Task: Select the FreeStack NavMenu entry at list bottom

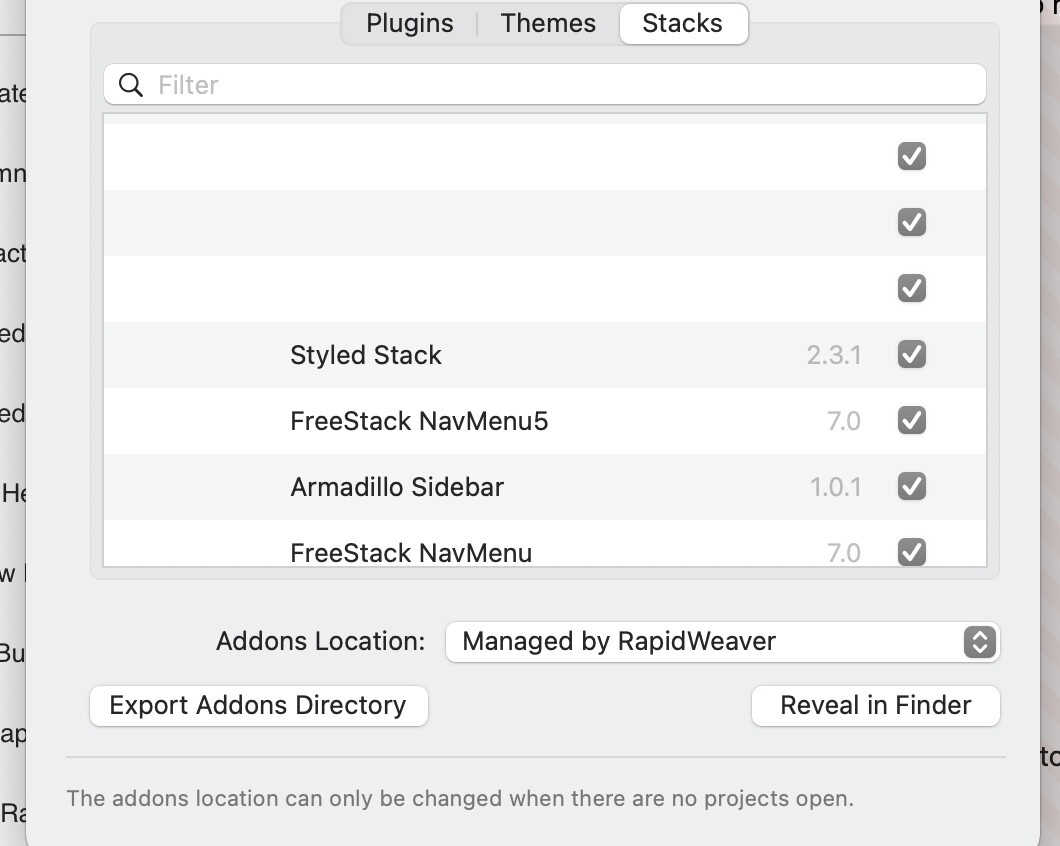Action: coord(411,552)
